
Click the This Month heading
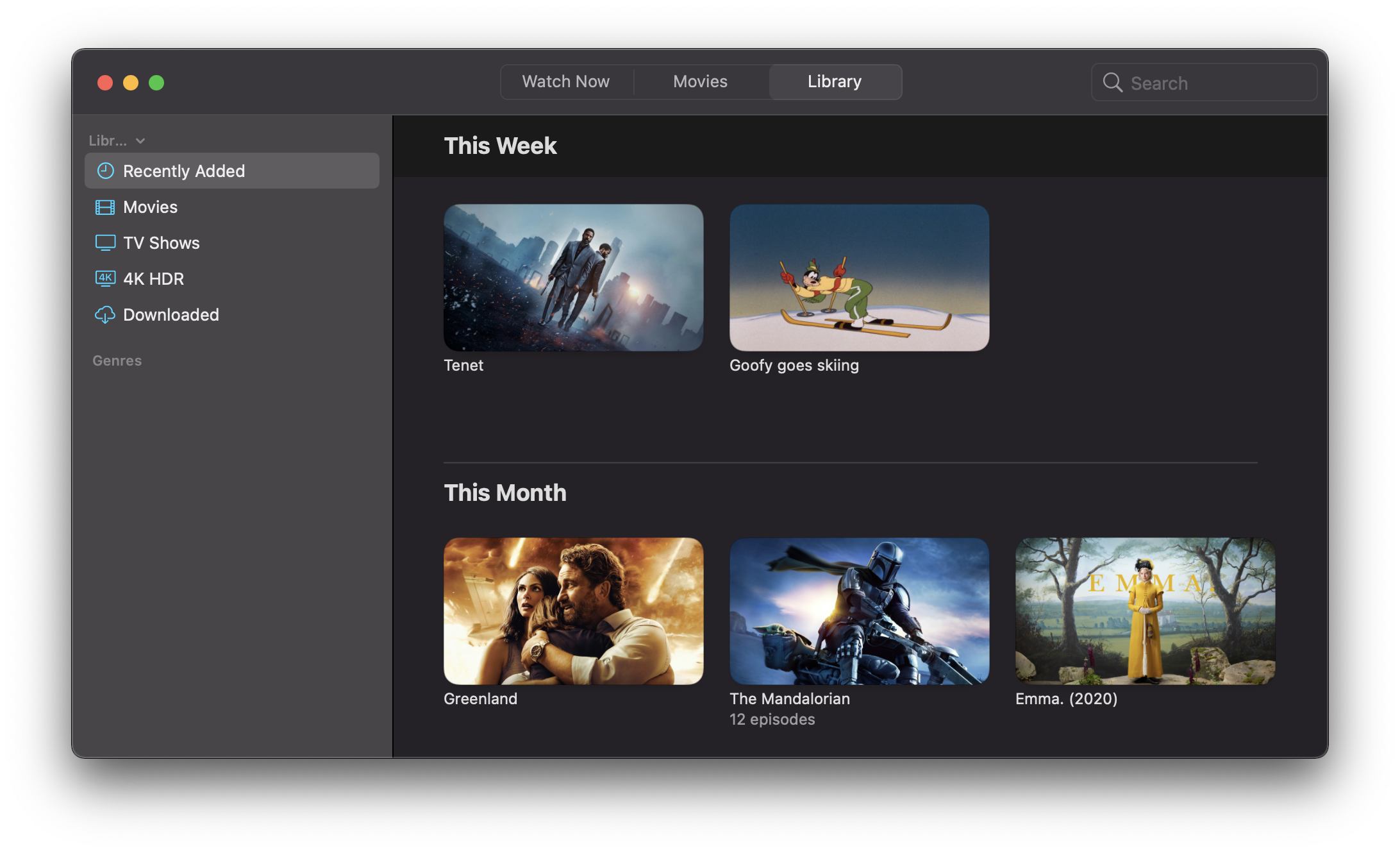coord(505,493)
